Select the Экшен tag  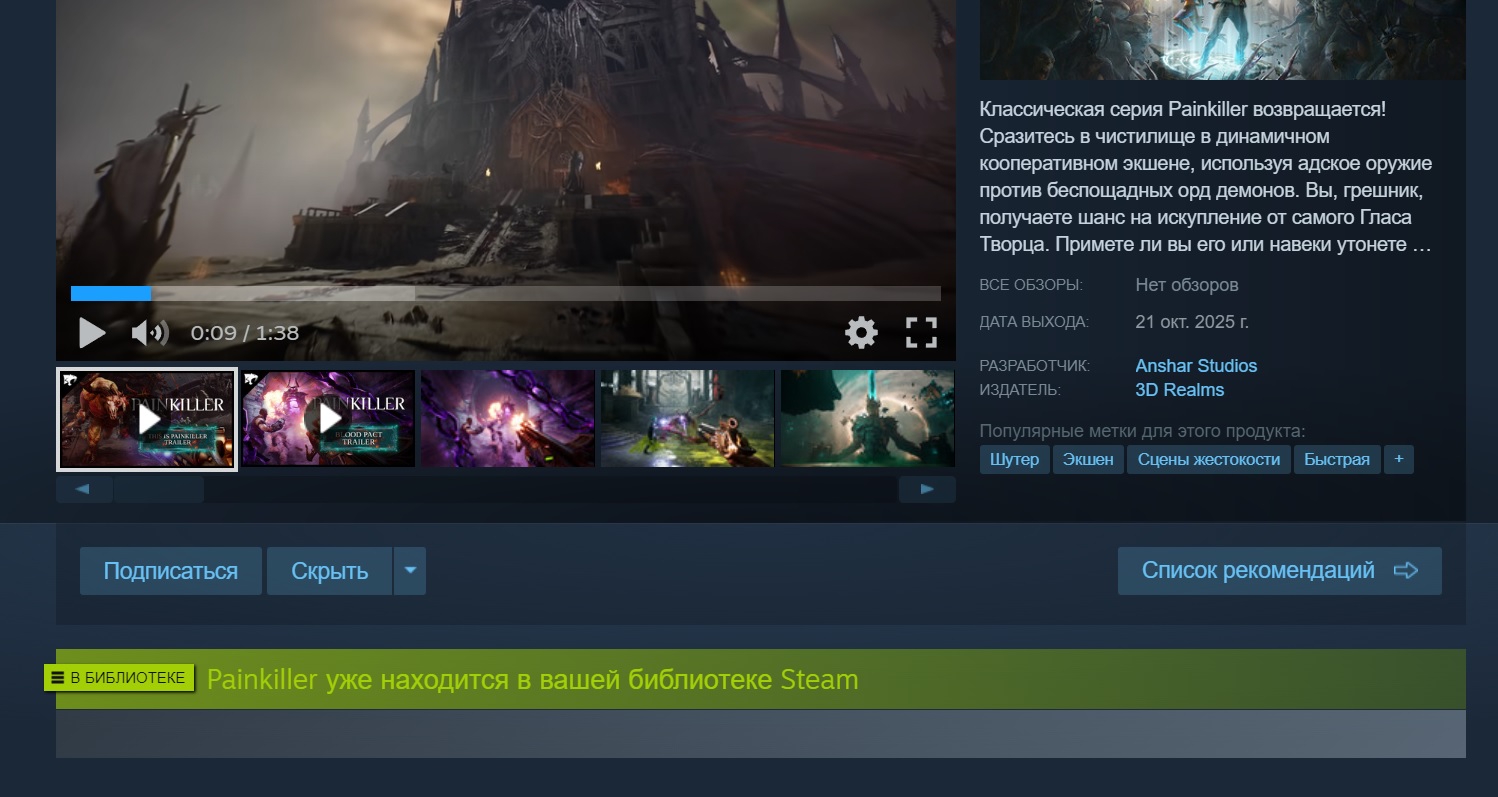tap(1088, 460)
